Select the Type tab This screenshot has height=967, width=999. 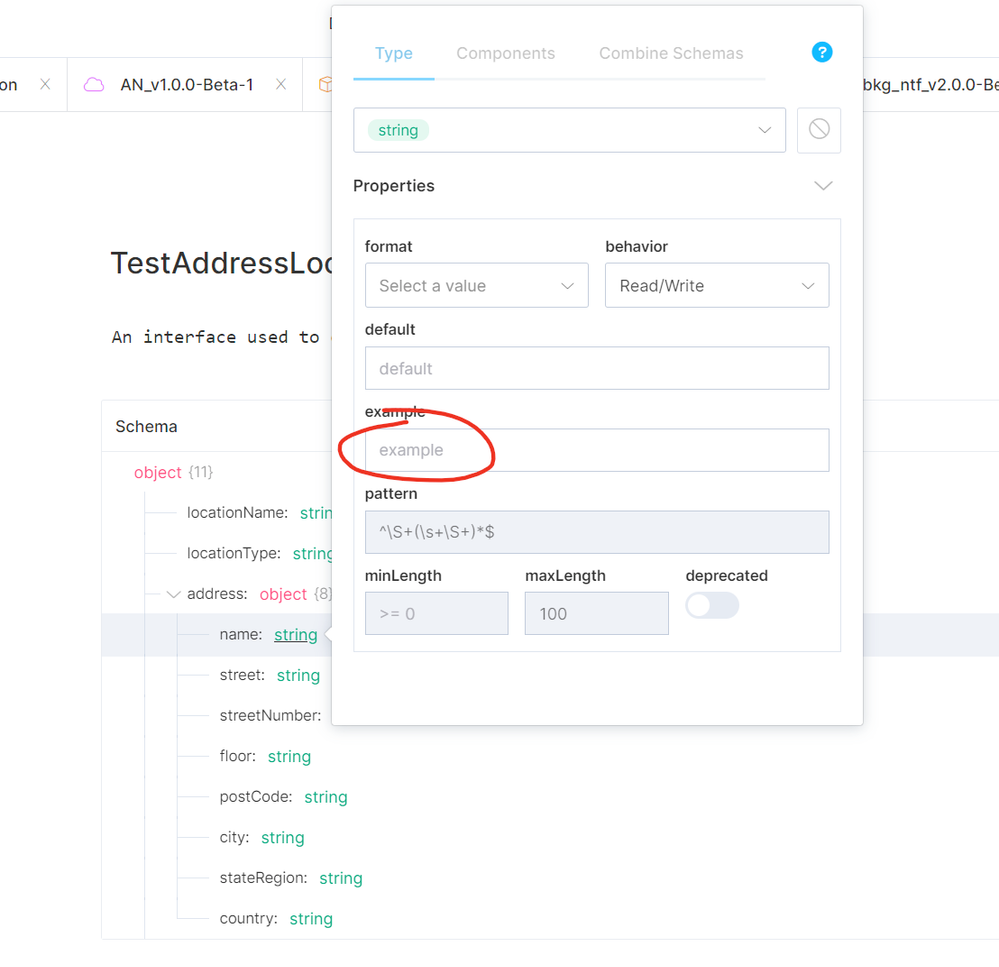393,54
